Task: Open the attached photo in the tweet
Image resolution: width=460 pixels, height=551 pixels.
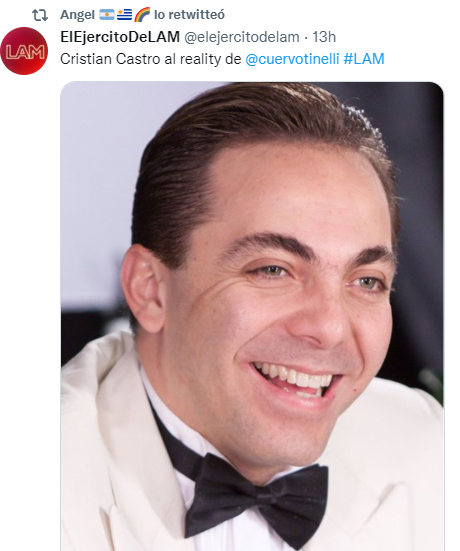Action: [x=252, y=316]
